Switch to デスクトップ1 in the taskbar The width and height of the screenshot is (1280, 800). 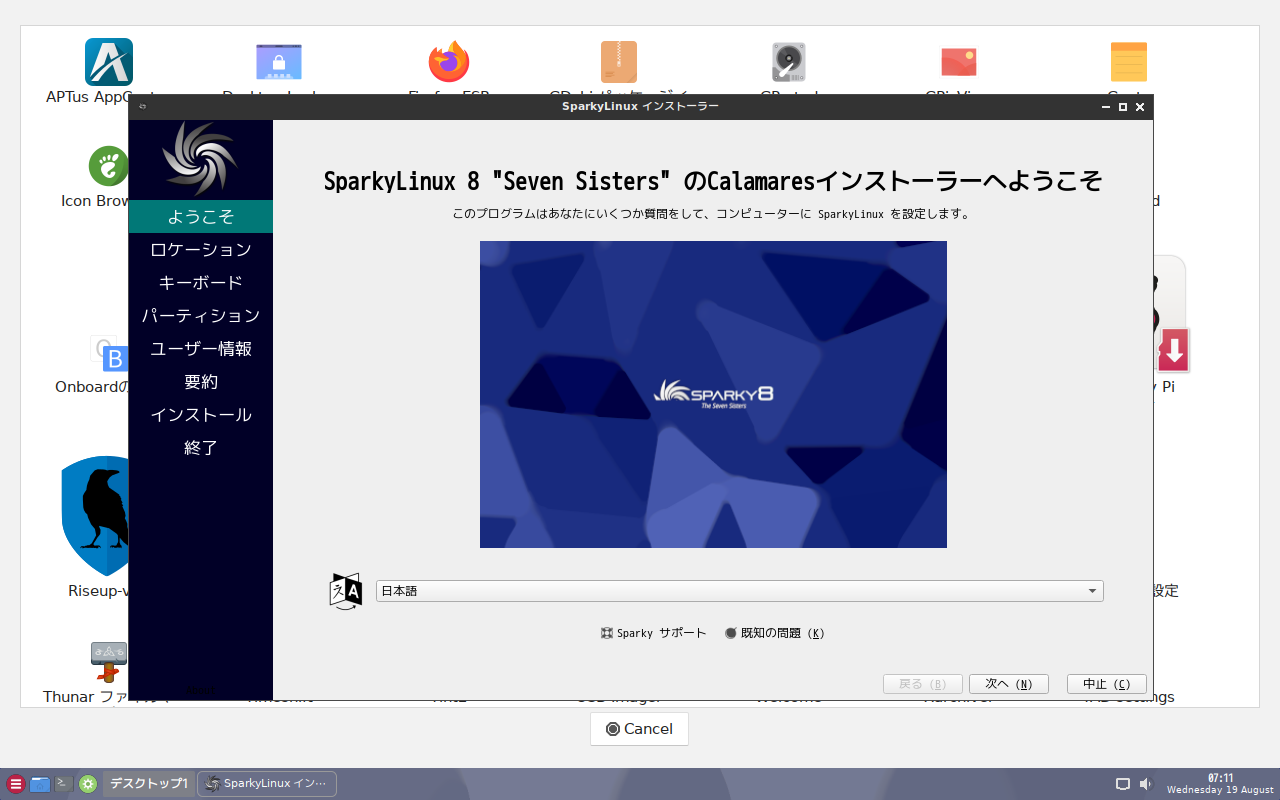148,784
